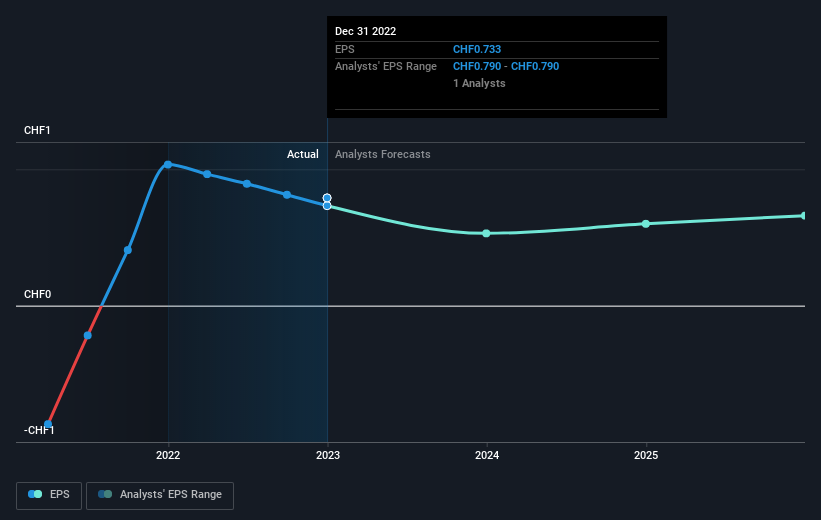This screenshot has height=520, width=821.
Task: Click the 2025 x-axis label
Action: pyautogui.click(x=646, y=455)
